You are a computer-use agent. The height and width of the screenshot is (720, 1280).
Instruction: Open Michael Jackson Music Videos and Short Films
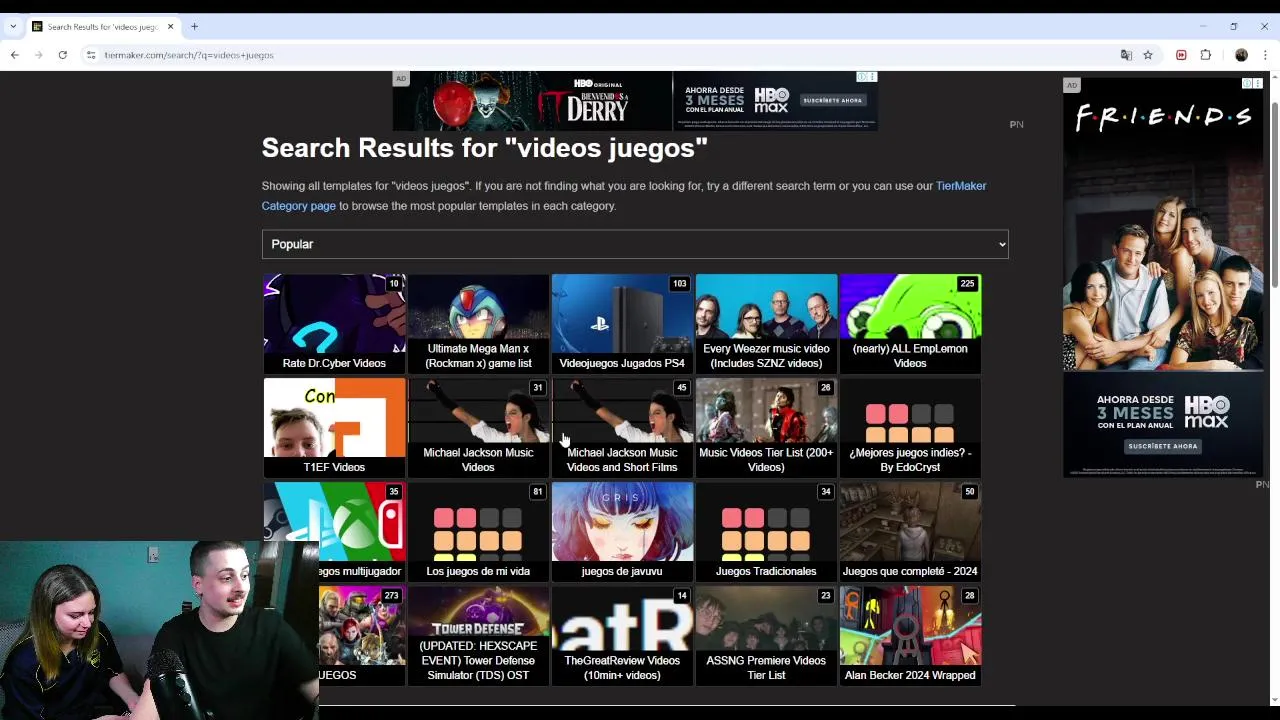click(622, 427)
